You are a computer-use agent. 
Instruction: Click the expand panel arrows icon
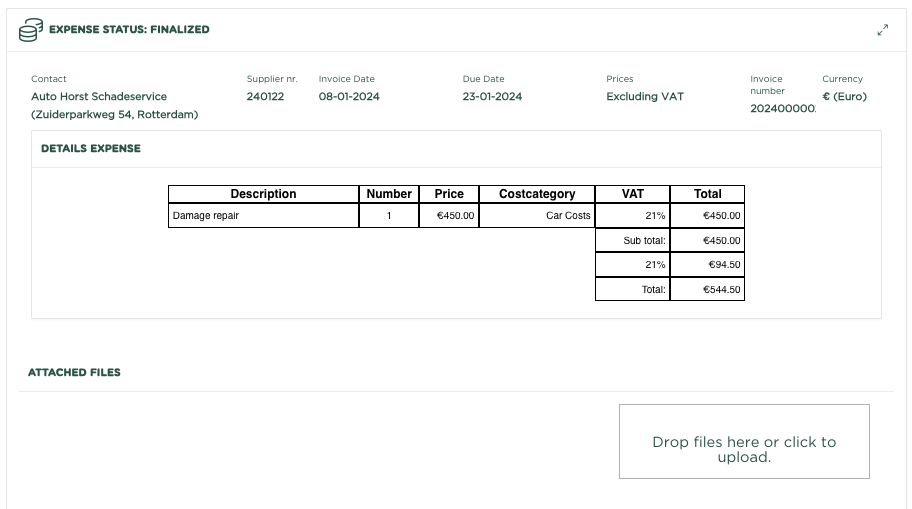pyautogui.click(x=882, y=30)
